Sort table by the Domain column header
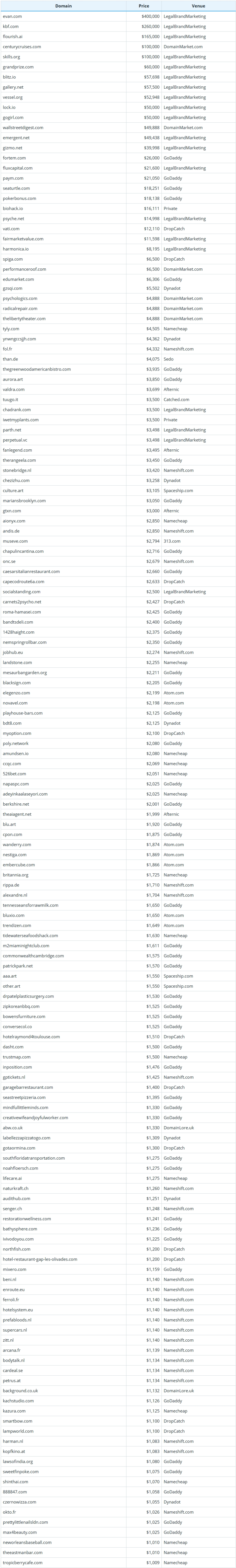236x1568 pixels. (x=63, y=6)
